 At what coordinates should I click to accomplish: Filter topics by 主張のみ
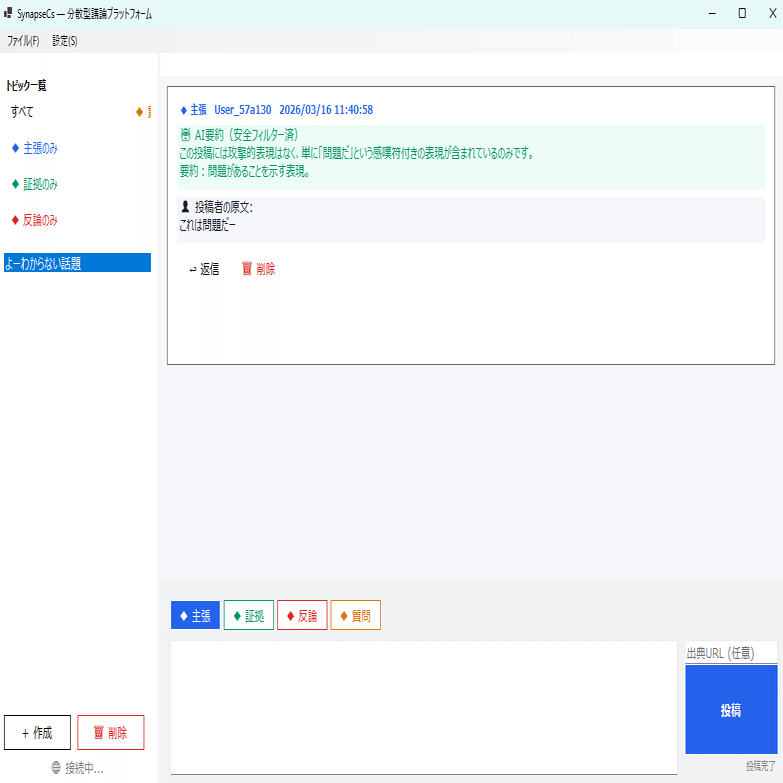[x=34, y=148]
